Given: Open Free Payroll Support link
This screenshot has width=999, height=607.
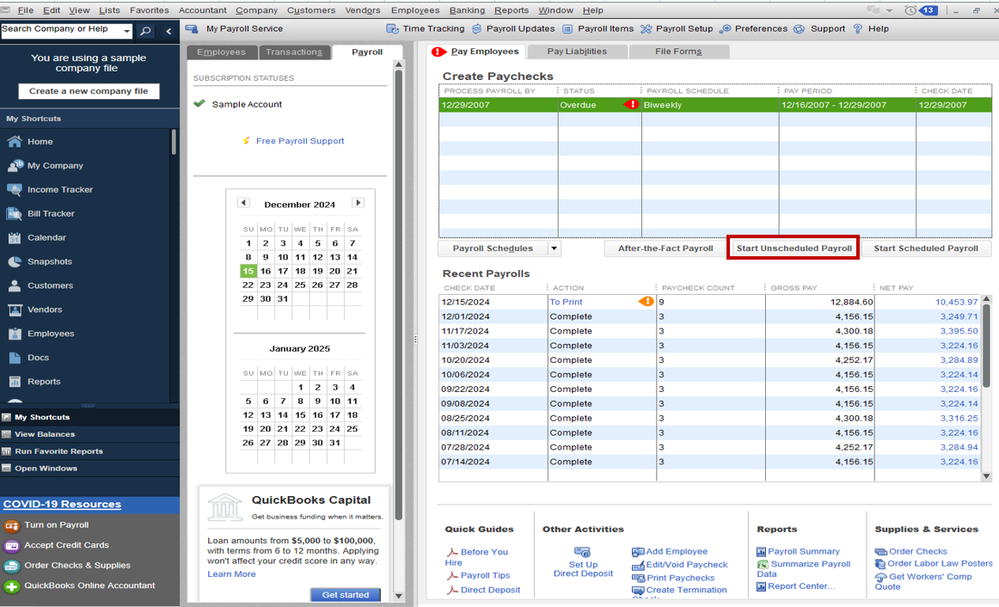Looking at the screenshot, I should pos(299,141).
